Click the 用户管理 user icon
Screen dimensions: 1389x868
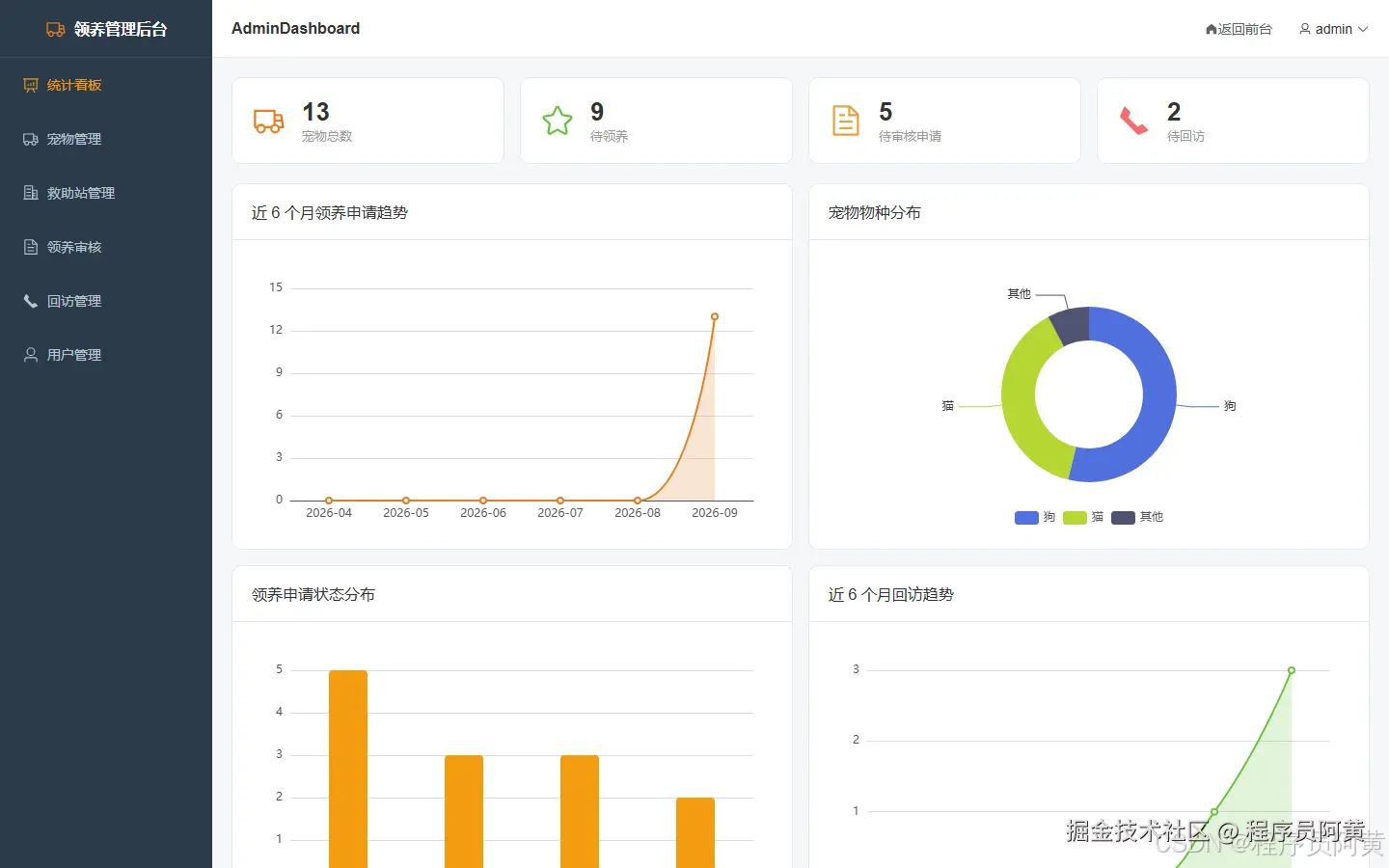(x=31, y=355)
